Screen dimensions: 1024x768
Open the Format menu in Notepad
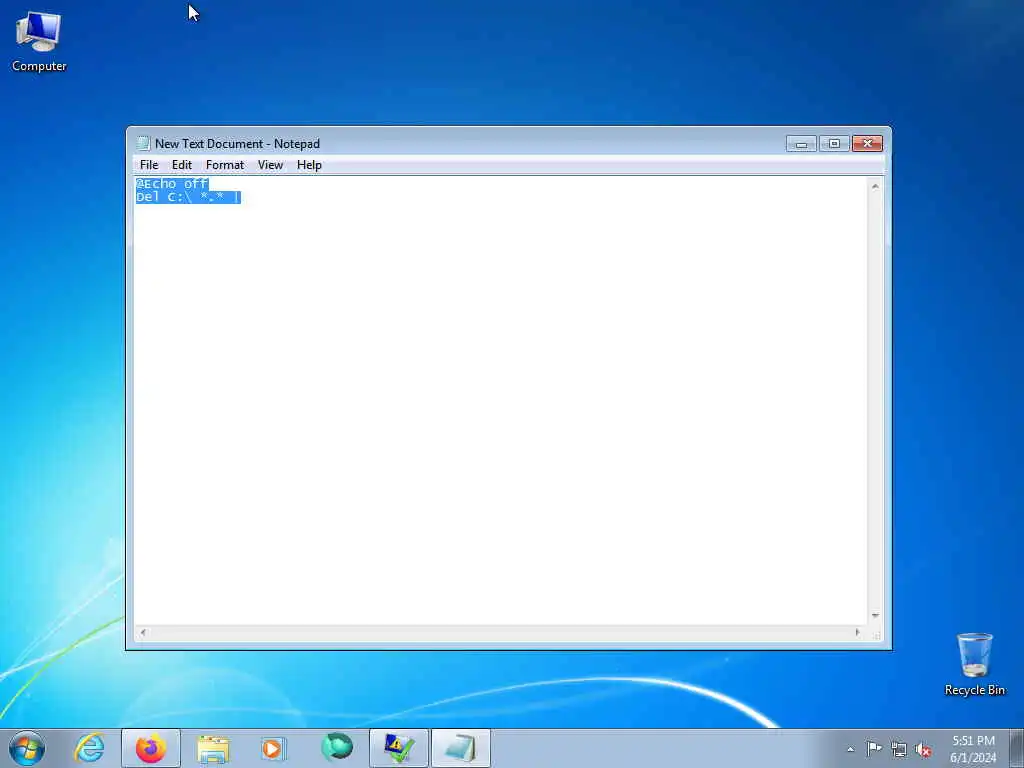(225, 165)
